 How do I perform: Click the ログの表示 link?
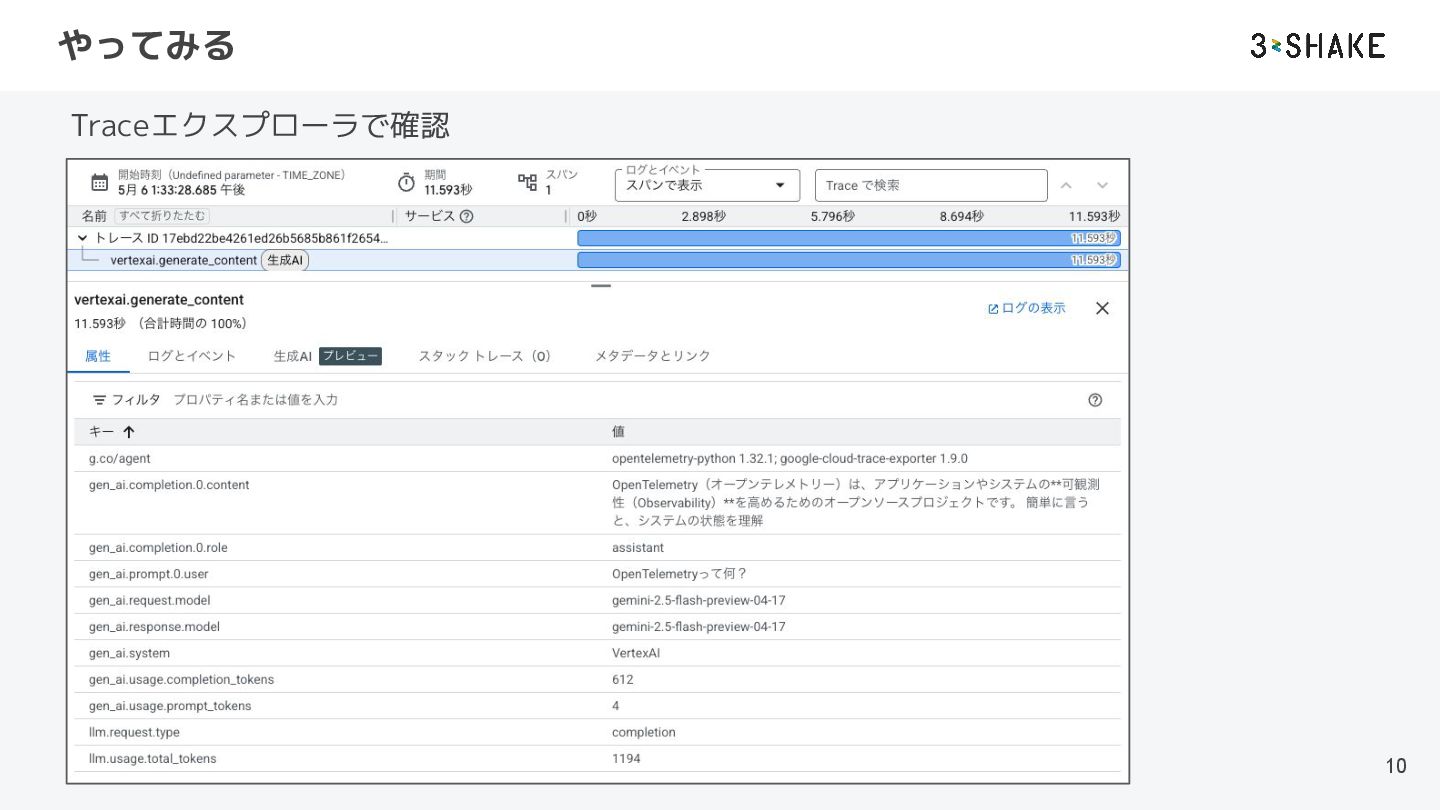point(1026,308)
